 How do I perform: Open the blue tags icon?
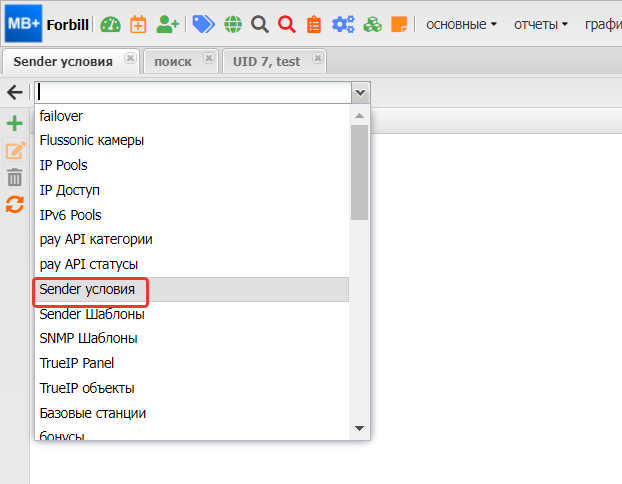click(203, 23)
